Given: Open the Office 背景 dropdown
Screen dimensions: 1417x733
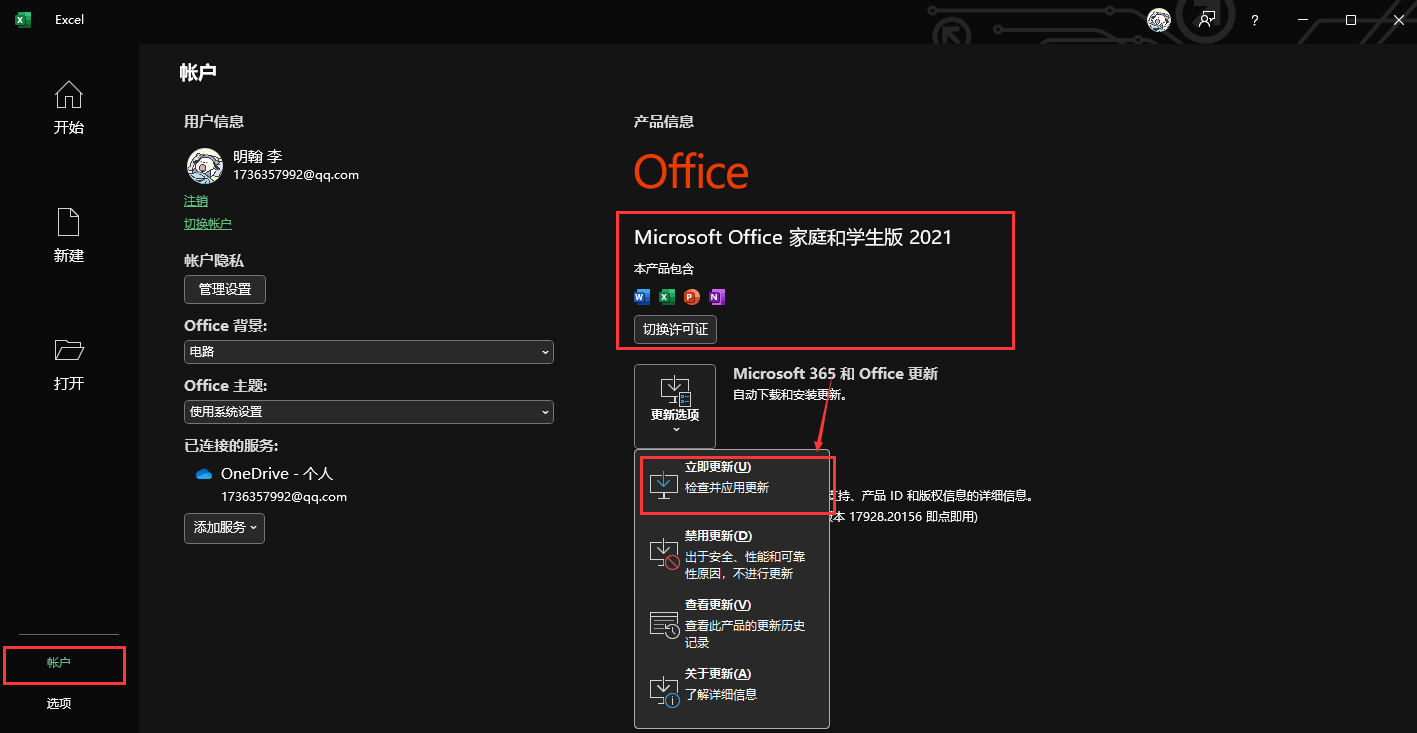Looking at the screenshot, I should click(x=368, y=352).
